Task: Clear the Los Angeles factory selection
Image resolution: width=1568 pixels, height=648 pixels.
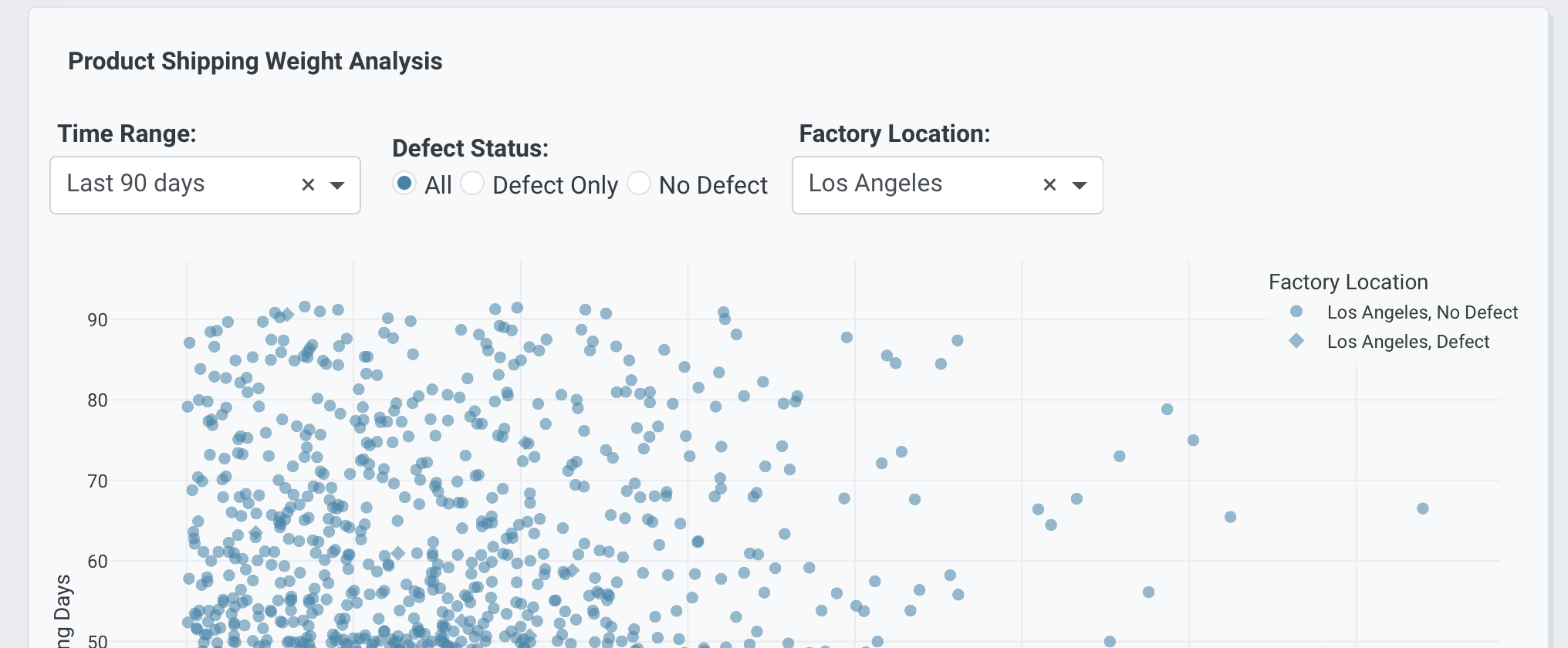Action: coord(1049,185)
